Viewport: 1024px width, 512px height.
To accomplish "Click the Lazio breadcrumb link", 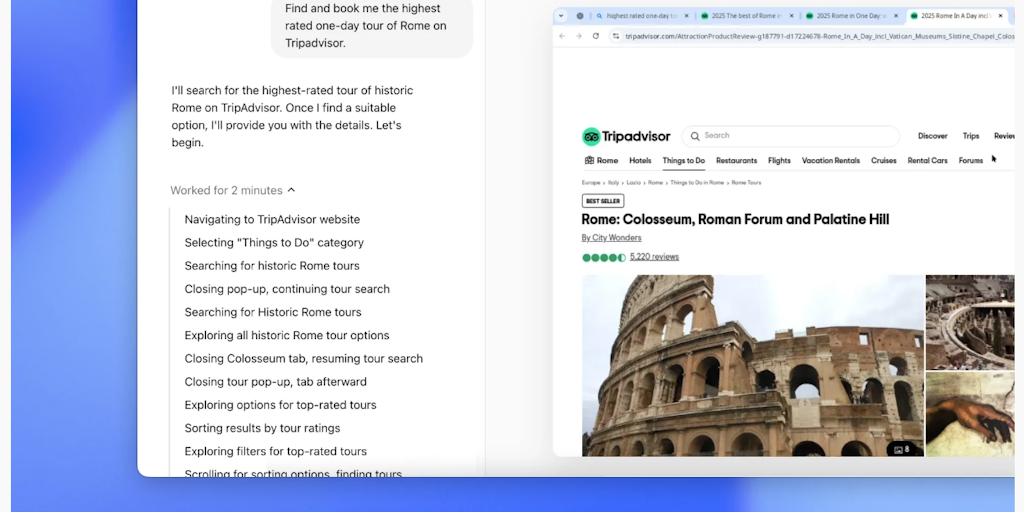I will coord(633,183).
